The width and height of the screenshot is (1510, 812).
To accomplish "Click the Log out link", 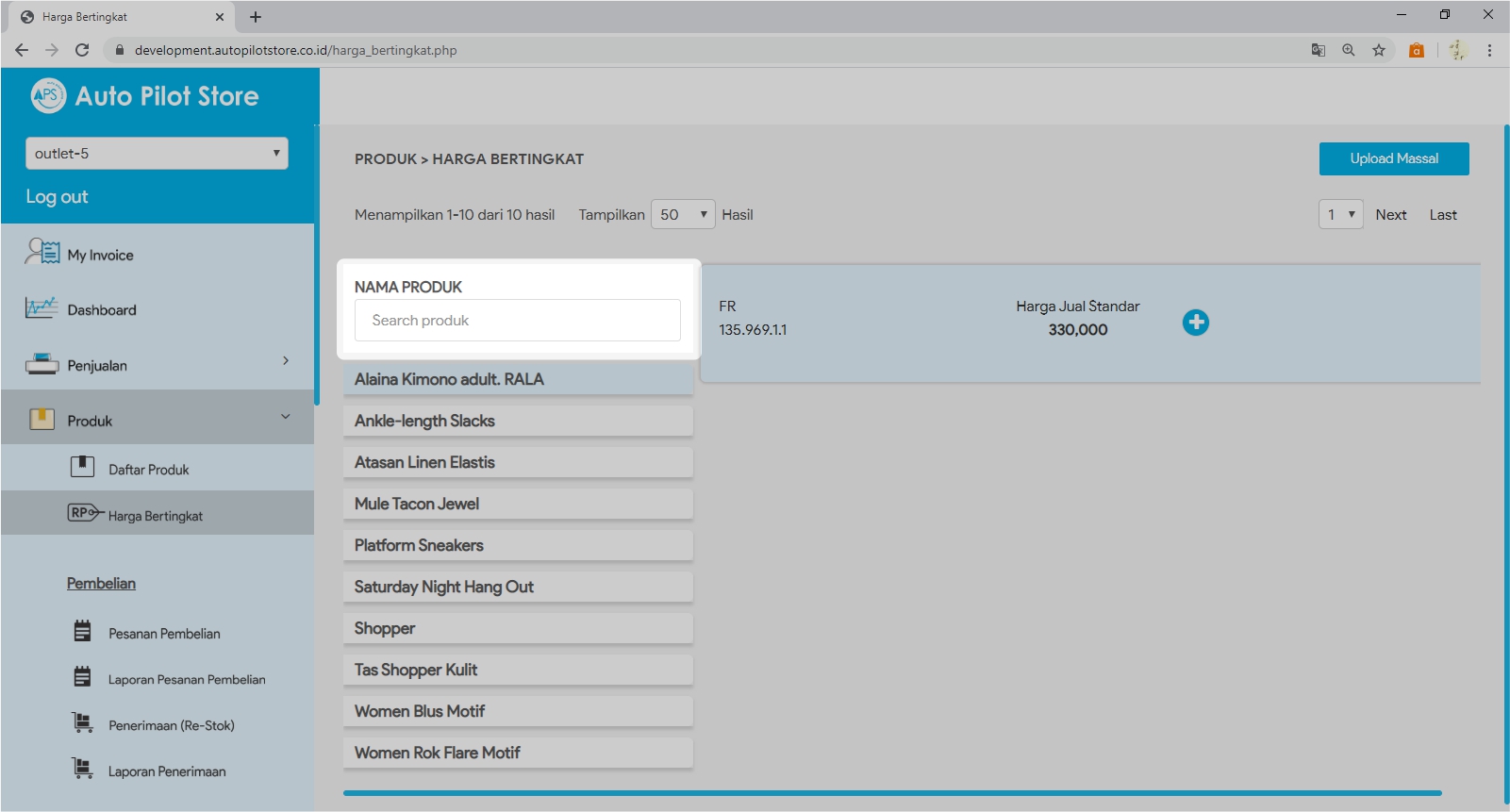I will click(57, 197).
